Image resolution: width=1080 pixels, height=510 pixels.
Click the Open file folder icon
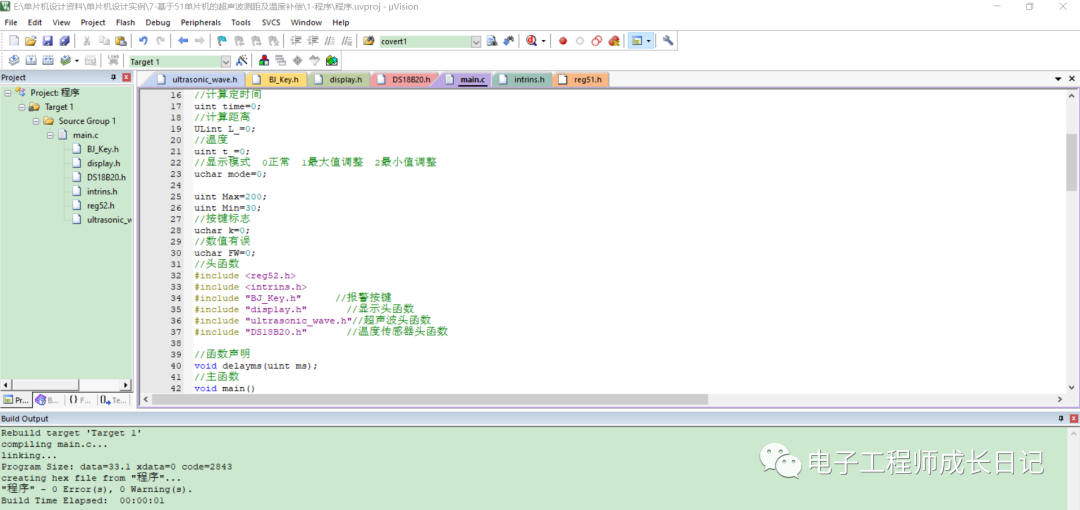(30, 41)
